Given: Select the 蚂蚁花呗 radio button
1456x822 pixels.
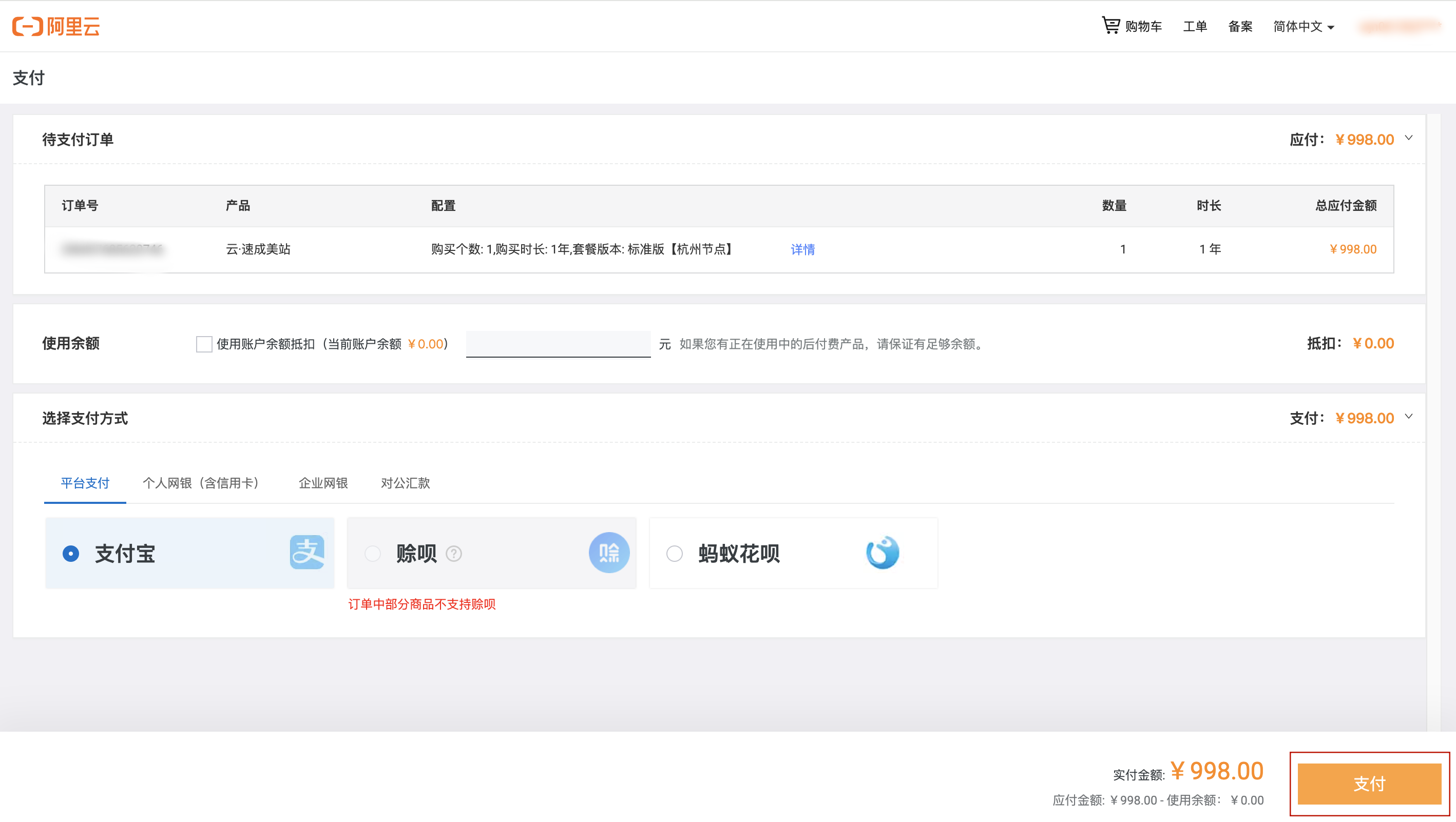Looking at the screenshot, I should (674, 554).
